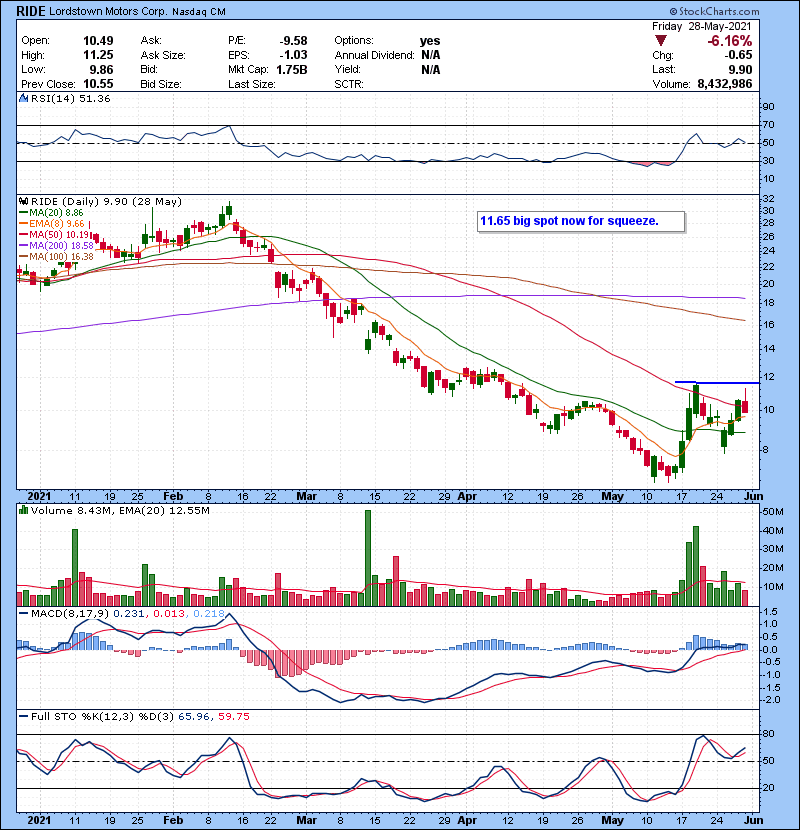The image size is (800, 830).
Task: Click the MACD signal value 0.013
Action: [x=169, y=614]
